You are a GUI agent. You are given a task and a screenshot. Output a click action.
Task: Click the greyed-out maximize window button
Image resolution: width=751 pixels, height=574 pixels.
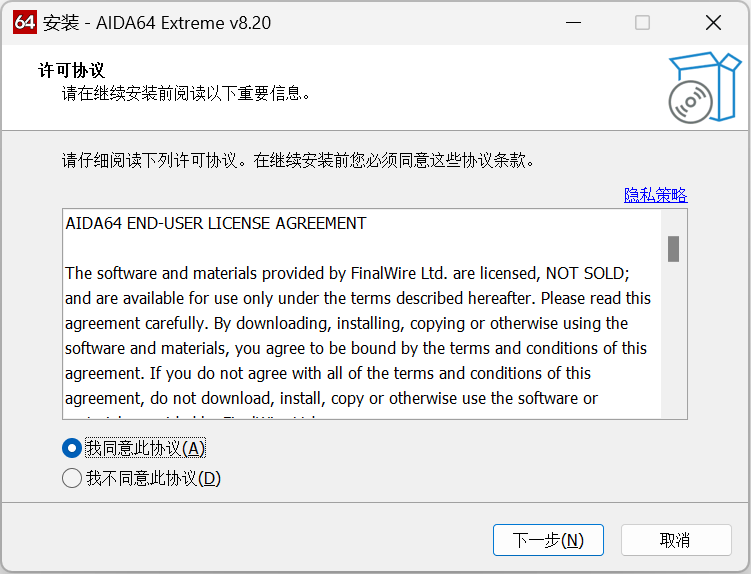coord(642,22)
